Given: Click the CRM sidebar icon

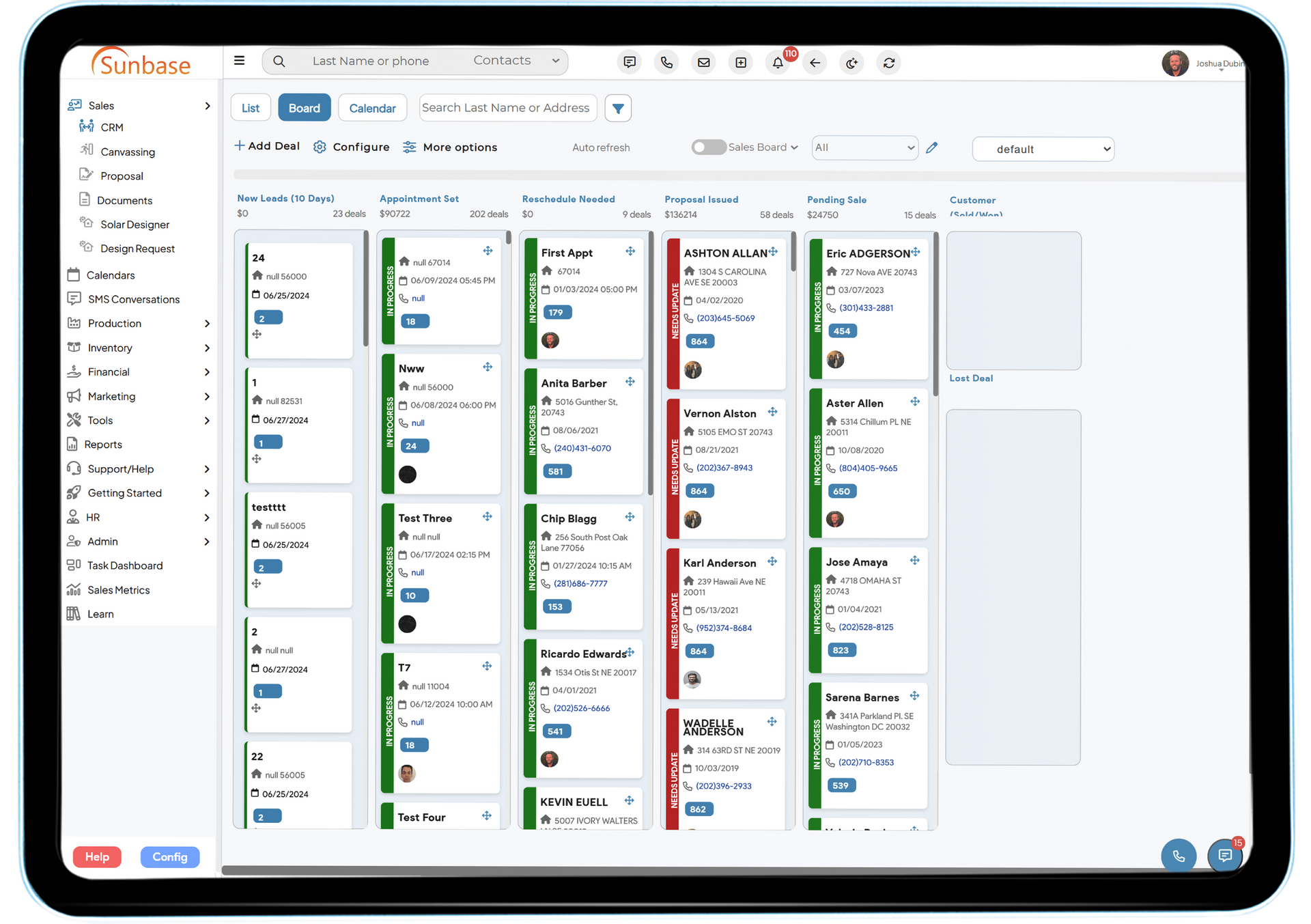Looking at the screenshot, I should pyautogui.click(x=87, y=127).
